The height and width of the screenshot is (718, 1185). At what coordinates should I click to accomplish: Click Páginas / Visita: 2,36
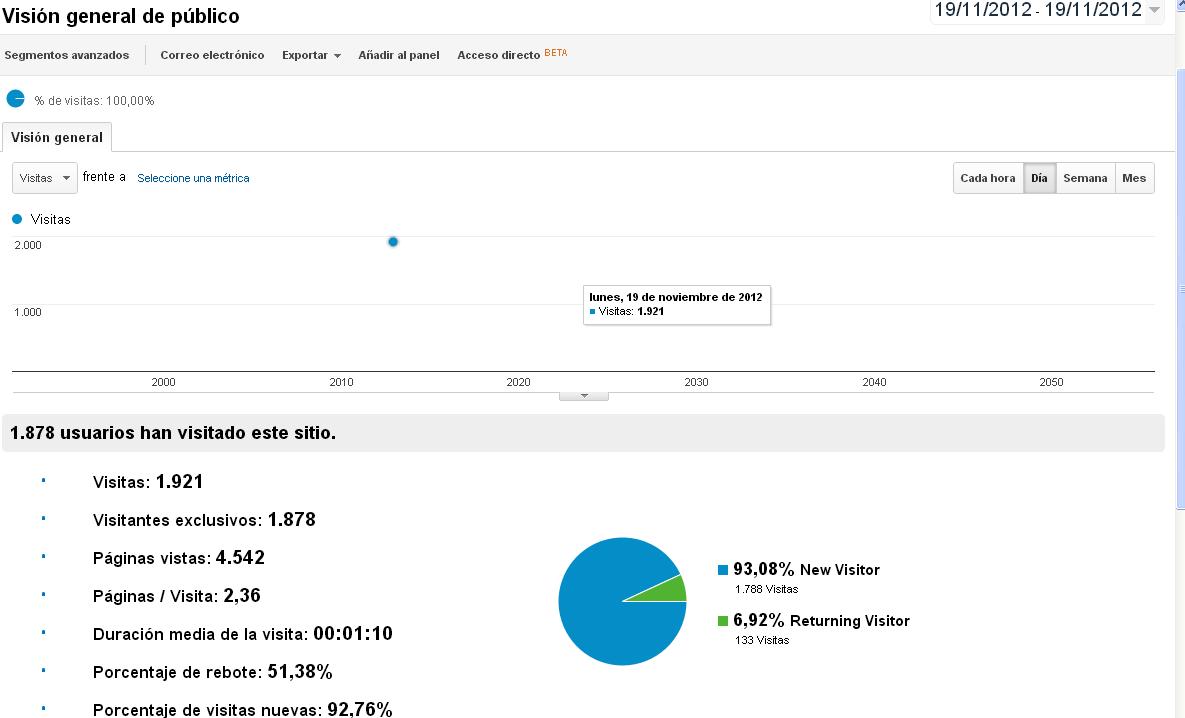tap(177, 596)
